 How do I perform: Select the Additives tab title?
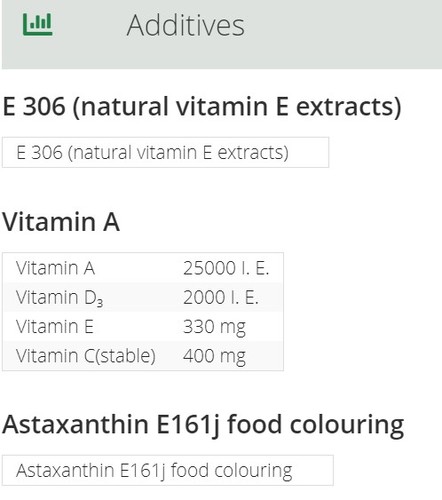pos(186,25)
